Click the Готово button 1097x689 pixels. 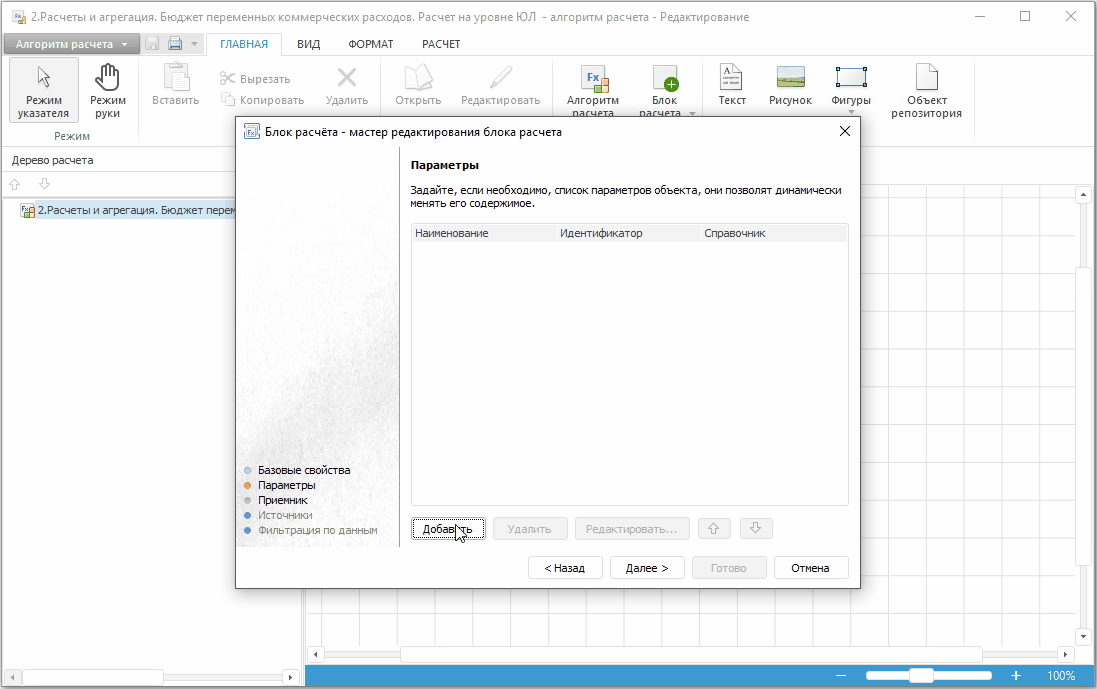coord(729,568)
